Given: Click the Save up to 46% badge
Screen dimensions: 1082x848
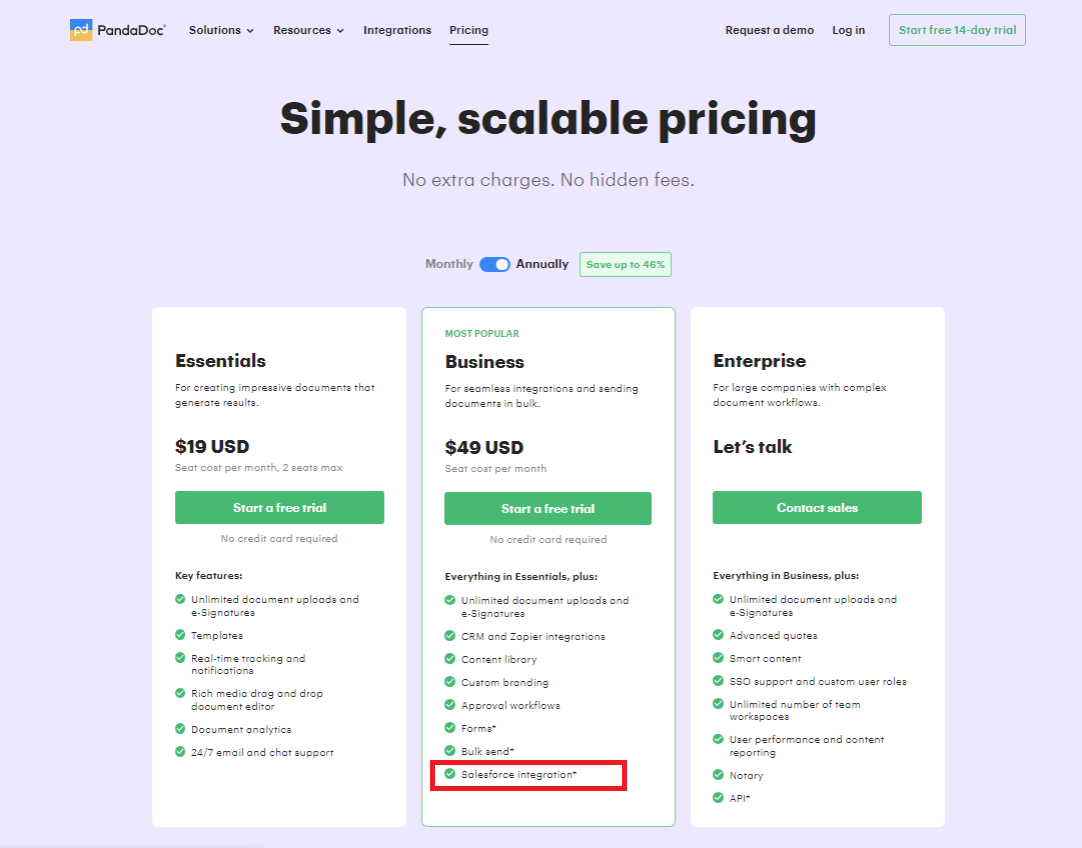Looking at the screenshot, I should pyautogui.click(x=625, y=265).
